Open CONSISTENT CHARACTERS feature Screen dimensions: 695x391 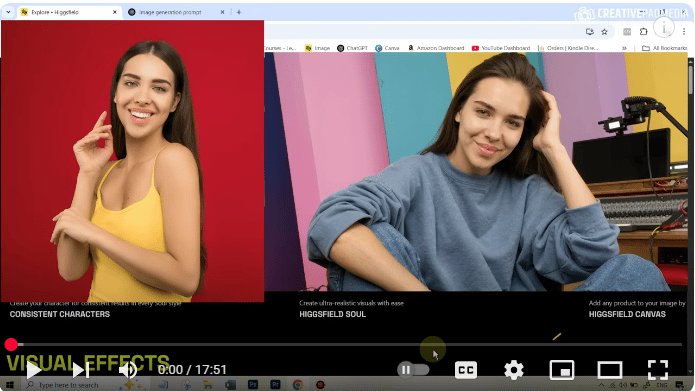tap(60, 314)
